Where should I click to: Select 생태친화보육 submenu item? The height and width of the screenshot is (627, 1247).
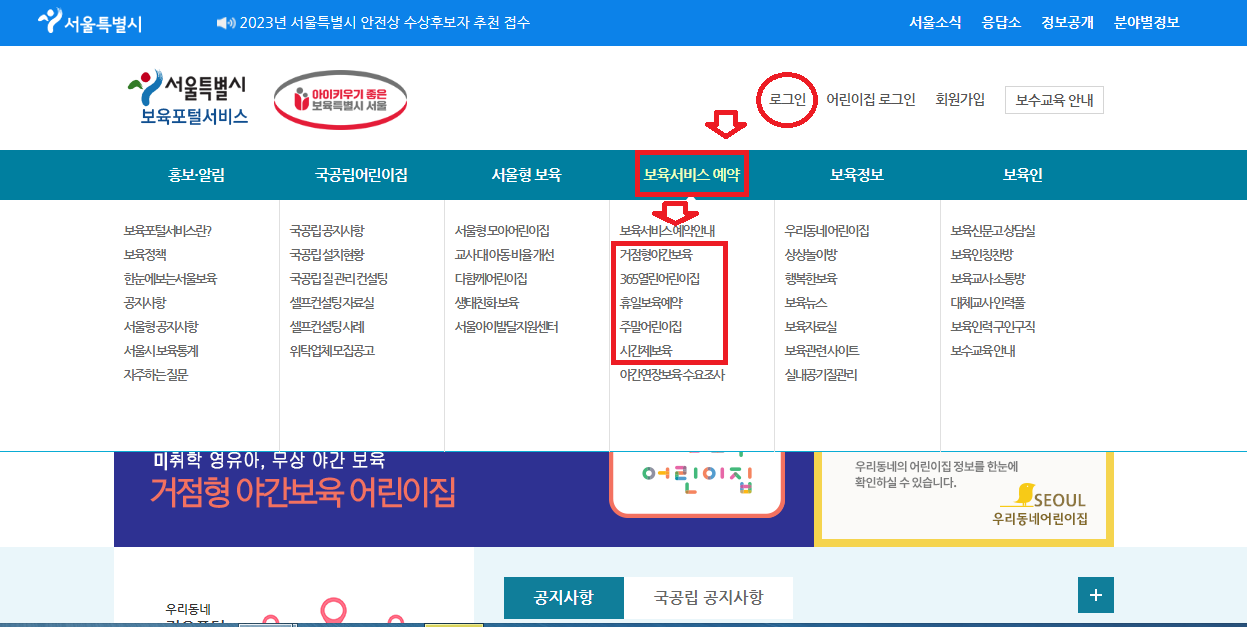pyautogui.click(x=487, y=303)
